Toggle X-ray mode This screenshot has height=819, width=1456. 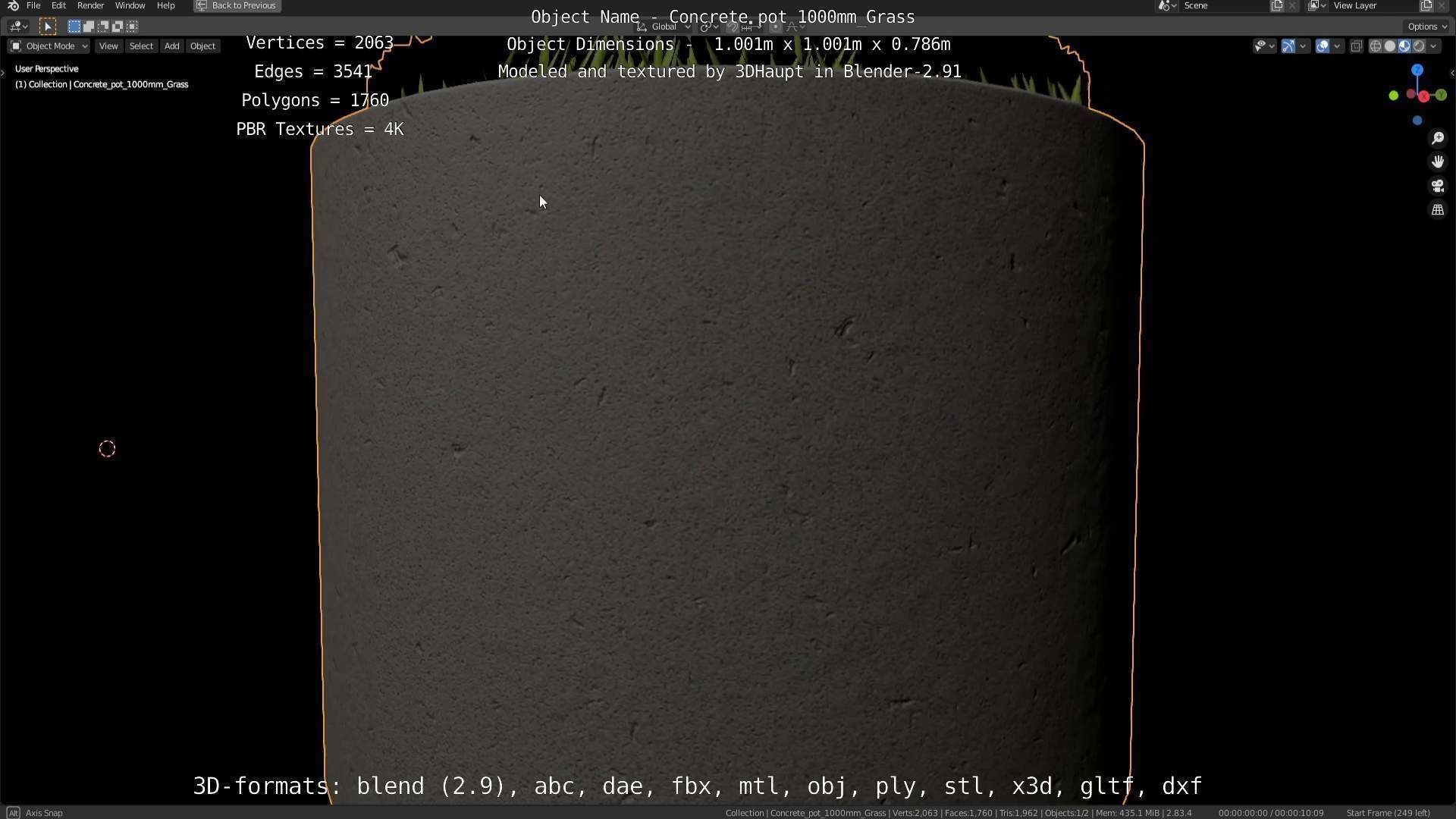tap(1356, 46)
